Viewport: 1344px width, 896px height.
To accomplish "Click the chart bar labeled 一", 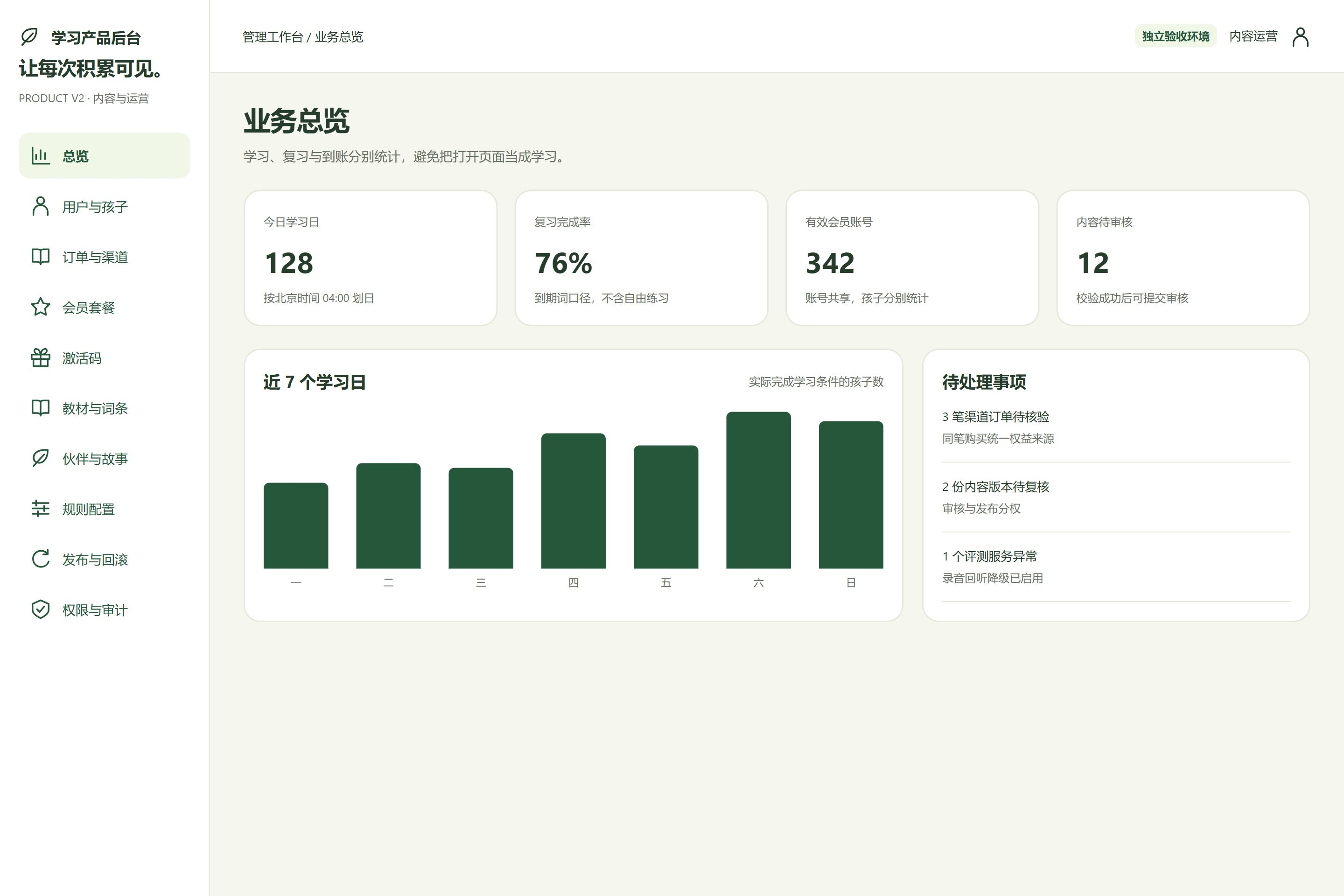I will [x=296, y=526].
